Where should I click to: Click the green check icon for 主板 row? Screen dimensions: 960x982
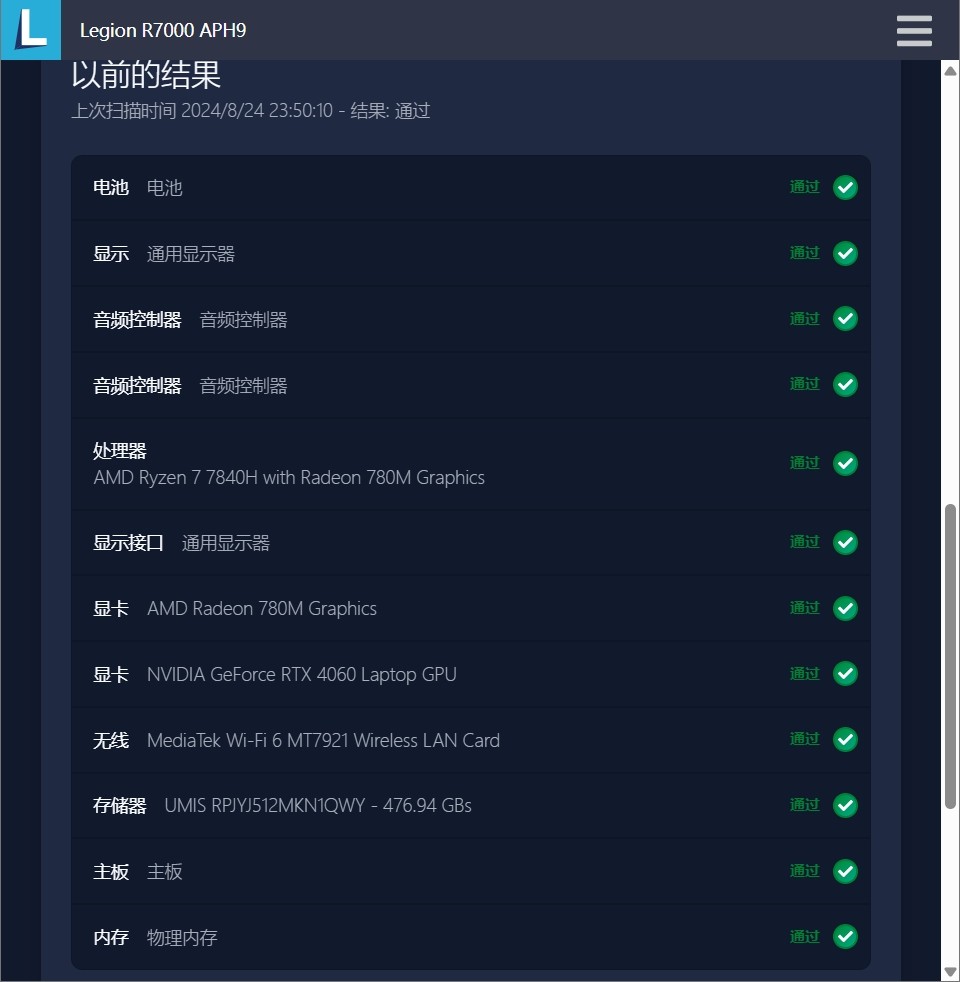click(x=845, y=871)
